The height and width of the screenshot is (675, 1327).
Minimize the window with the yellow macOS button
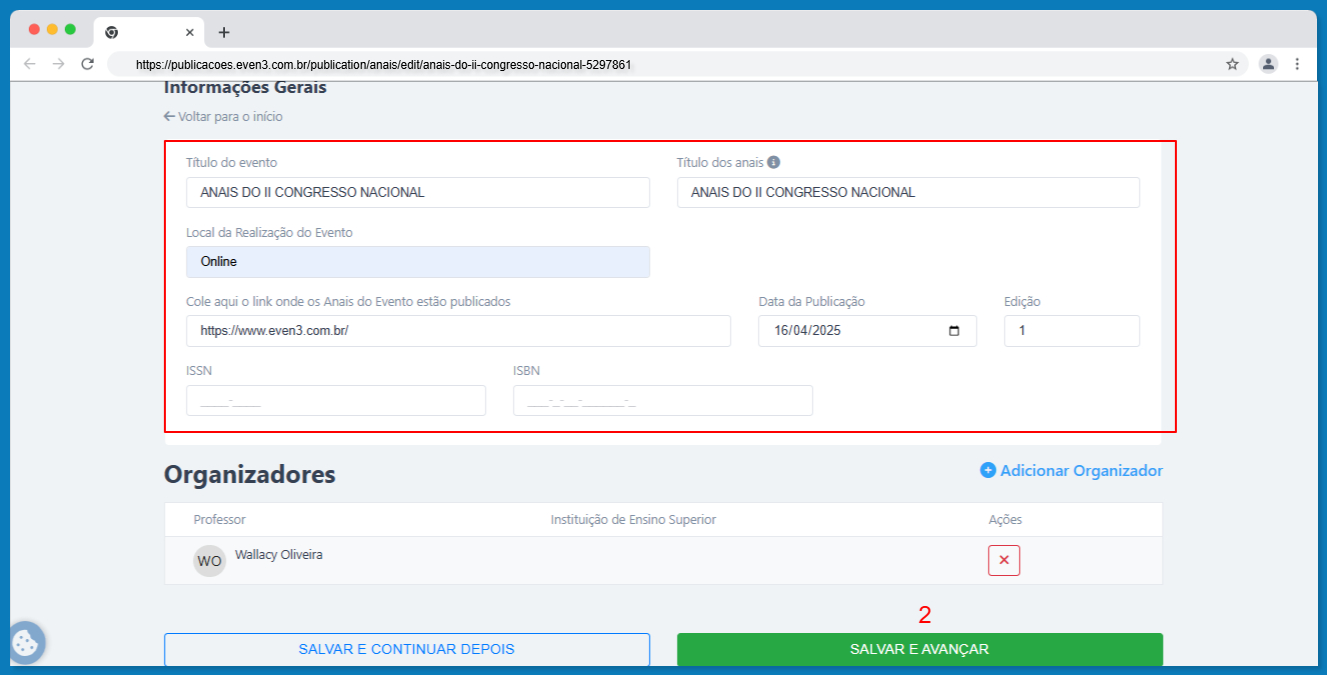pos(53,29)
